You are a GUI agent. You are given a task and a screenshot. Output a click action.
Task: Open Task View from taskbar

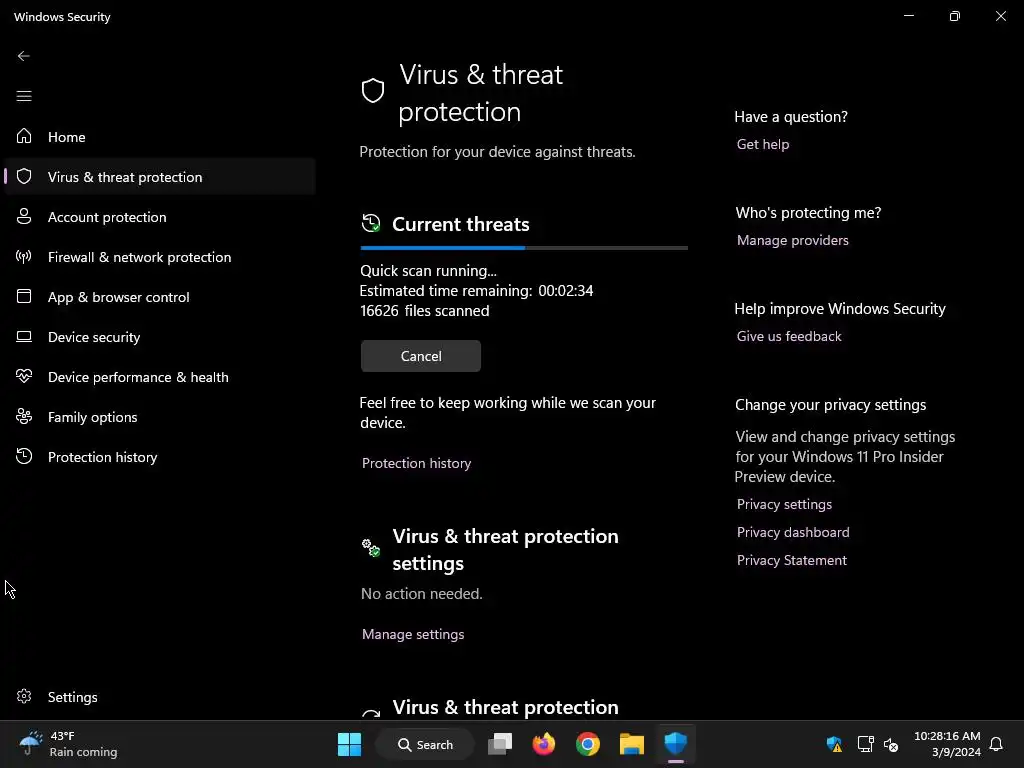500,744
